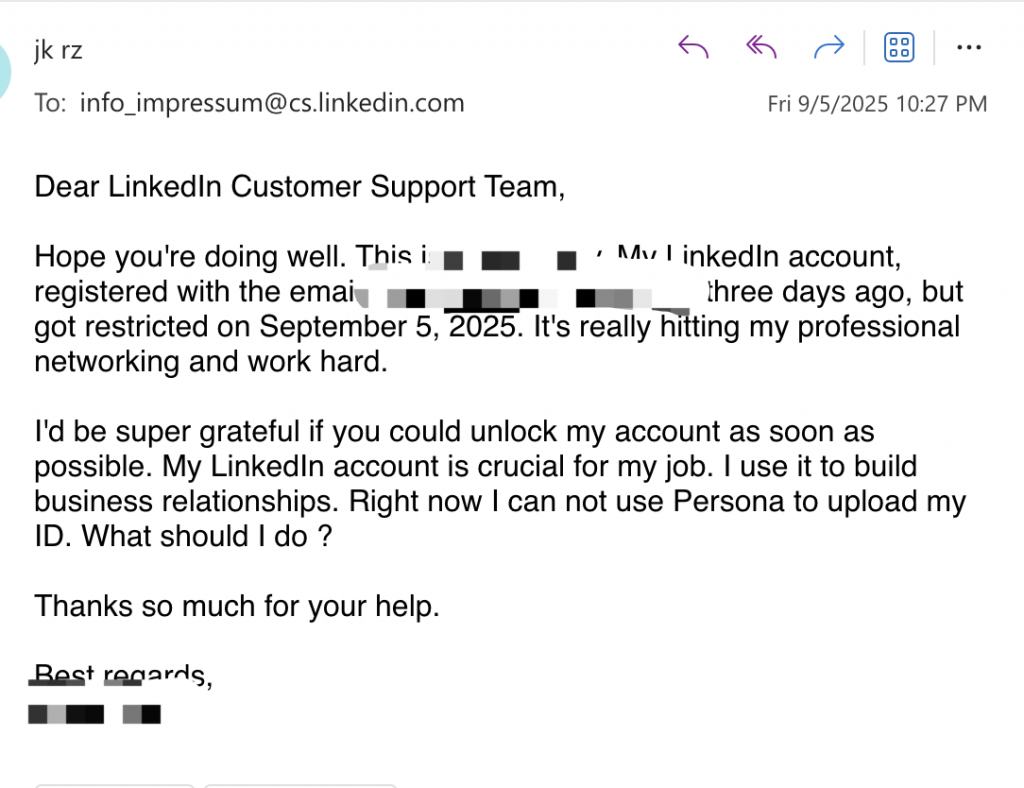Viewport: 1024px width, 788px height.
Task: Click the What should I do question
Action: (x=207, y=537)
